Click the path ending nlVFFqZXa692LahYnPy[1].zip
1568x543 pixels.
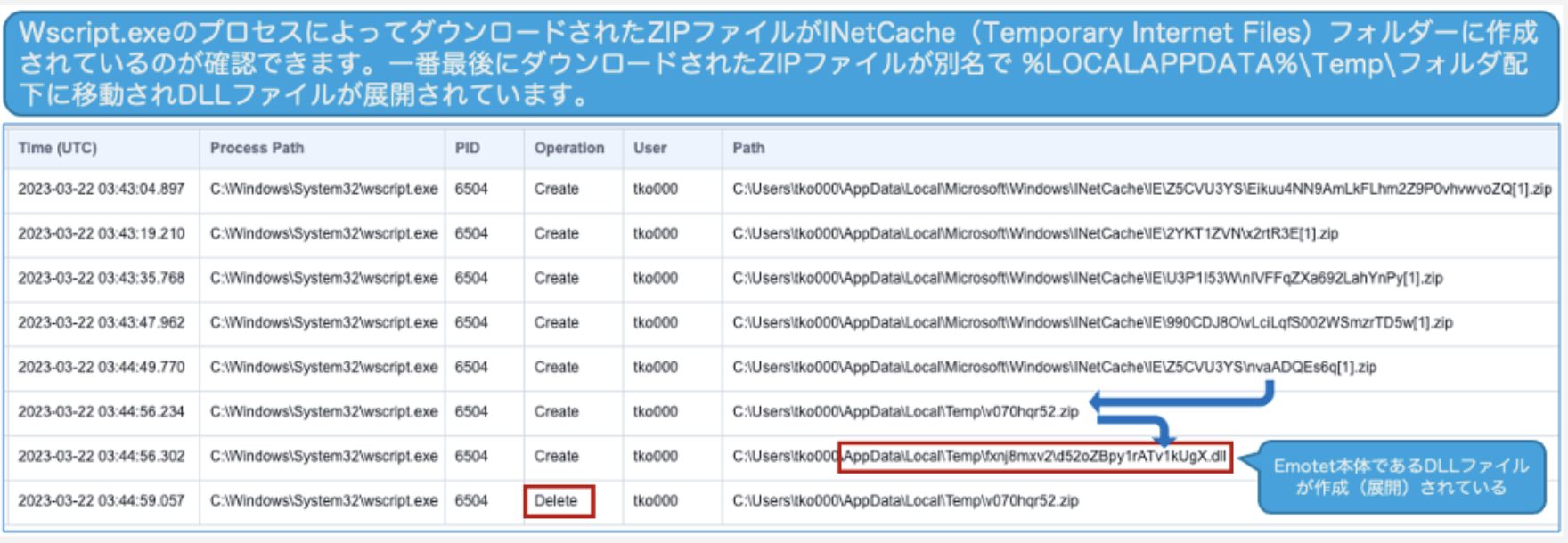click(1088, 278)
